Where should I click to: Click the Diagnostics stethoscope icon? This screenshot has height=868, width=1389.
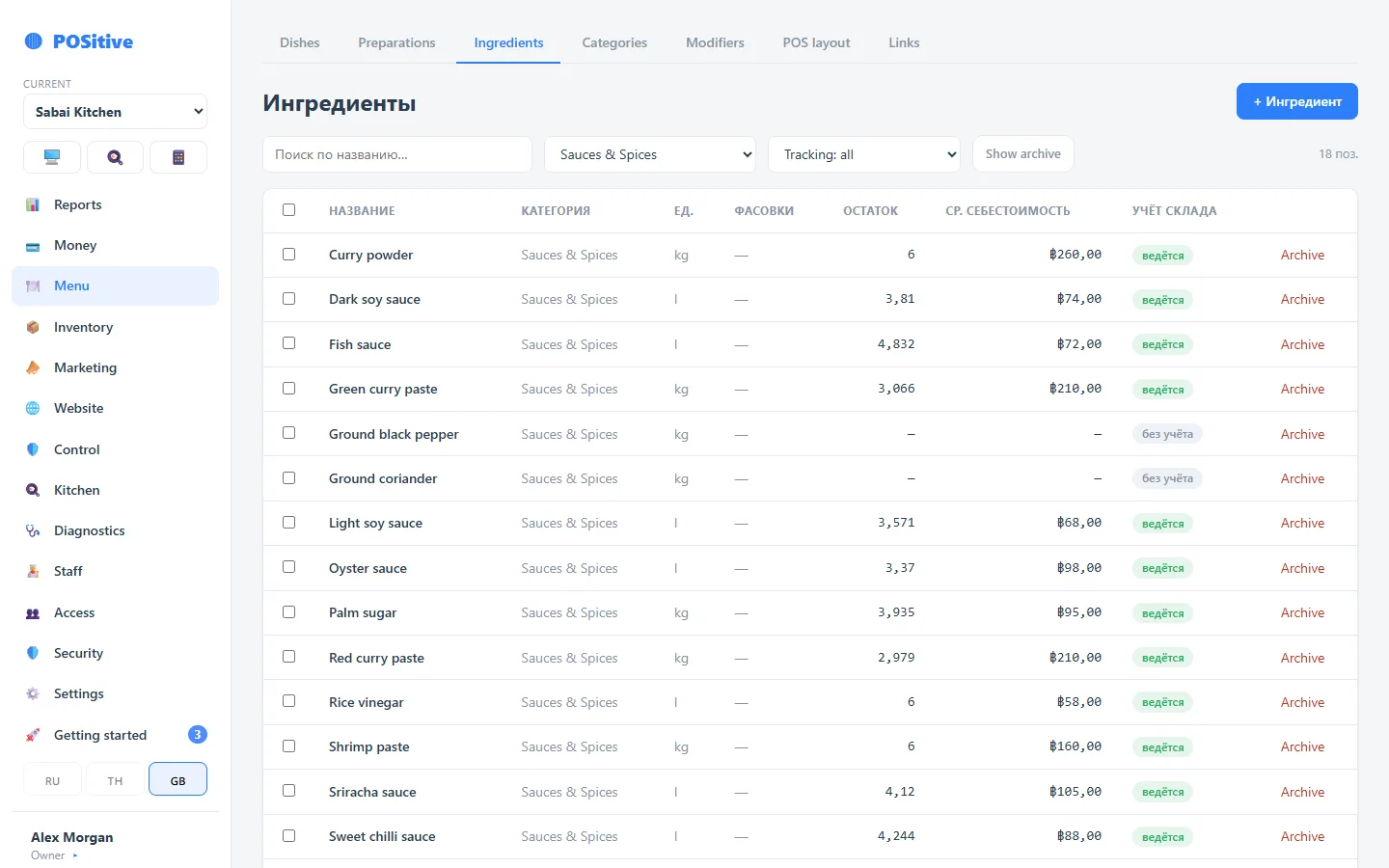coord(33,531)
